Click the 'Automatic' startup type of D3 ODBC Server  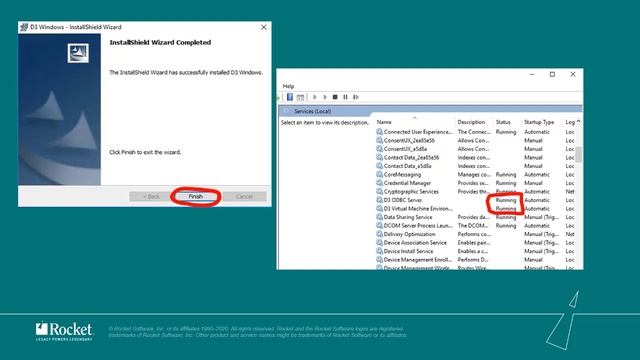pos(537,200)
